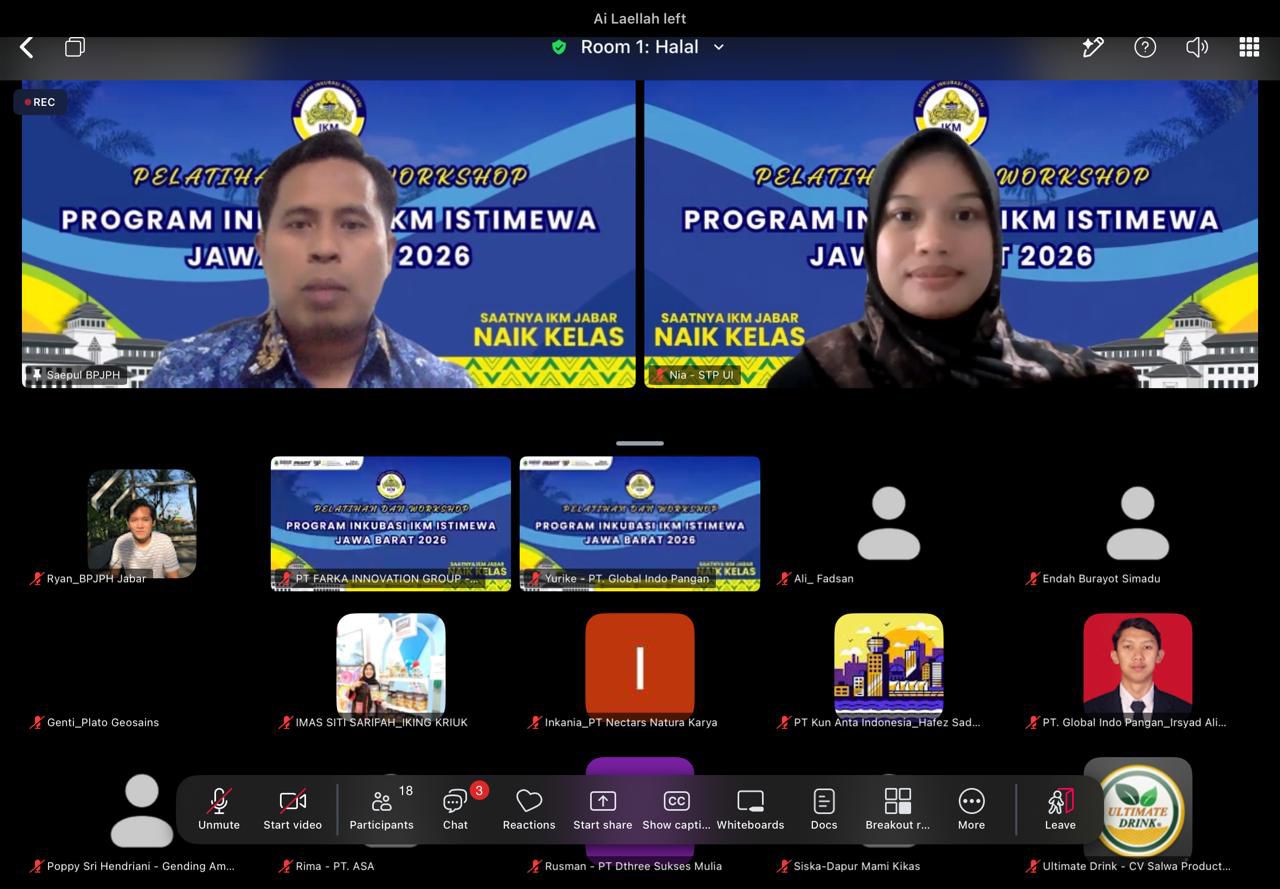Select Poppy Sri Hendriani avatar tile
Screen dimensions: 1280x889
[142, 810]
